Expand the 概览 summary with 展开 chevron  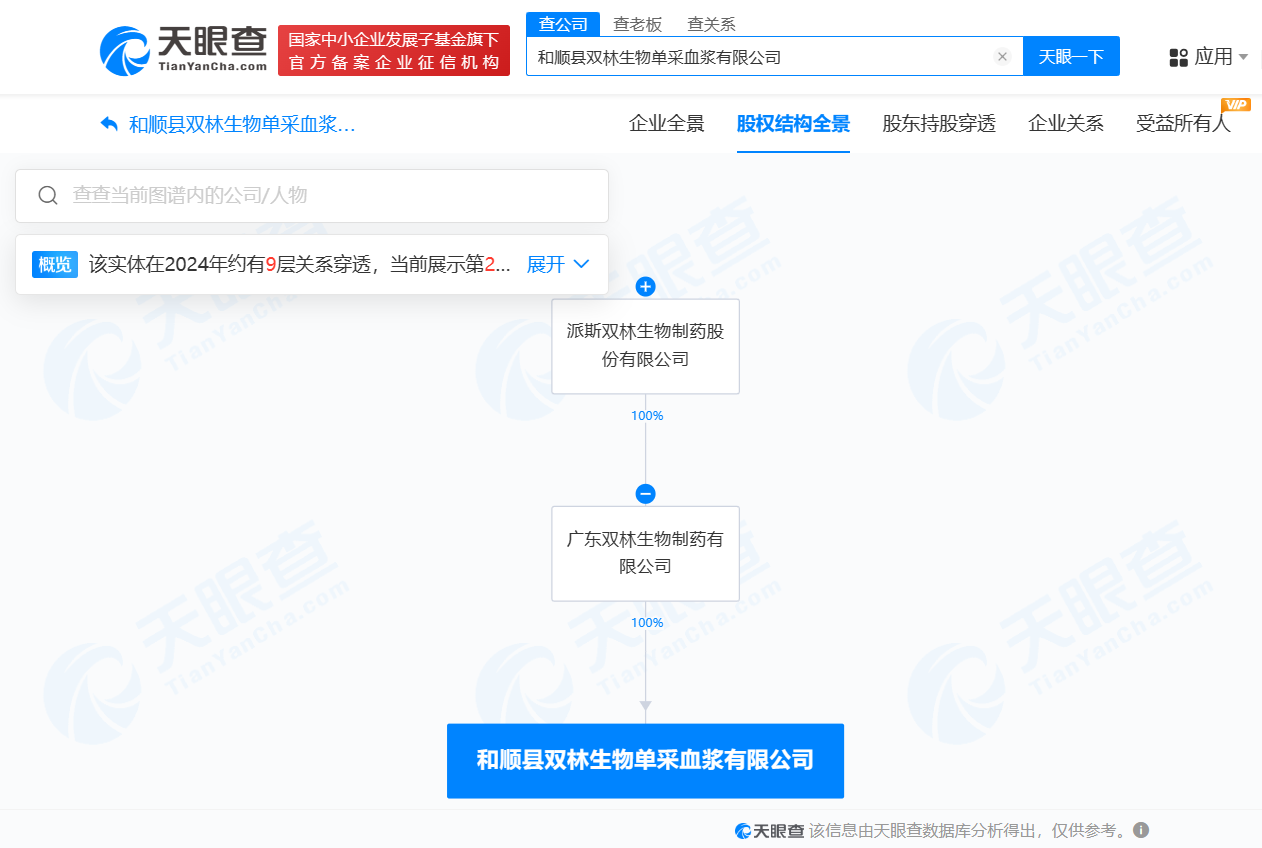click(557, 264)
